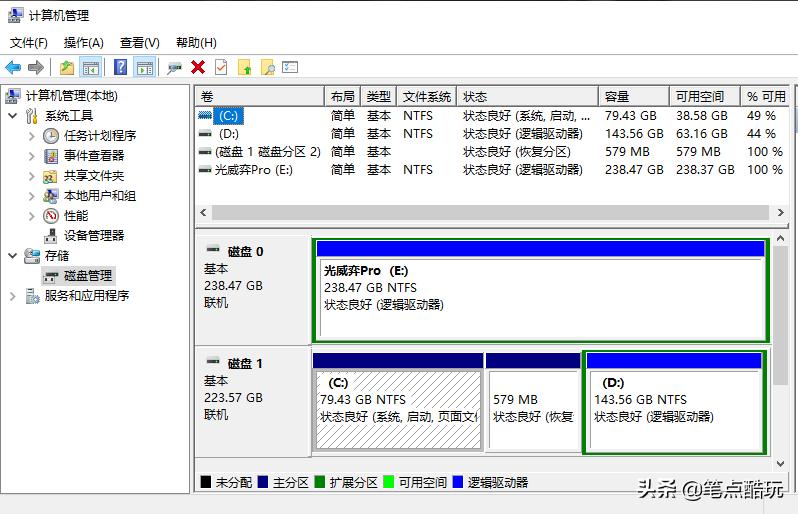Expand the 本地用户和组 node
The image size is (798, 514).
[32, 196]
